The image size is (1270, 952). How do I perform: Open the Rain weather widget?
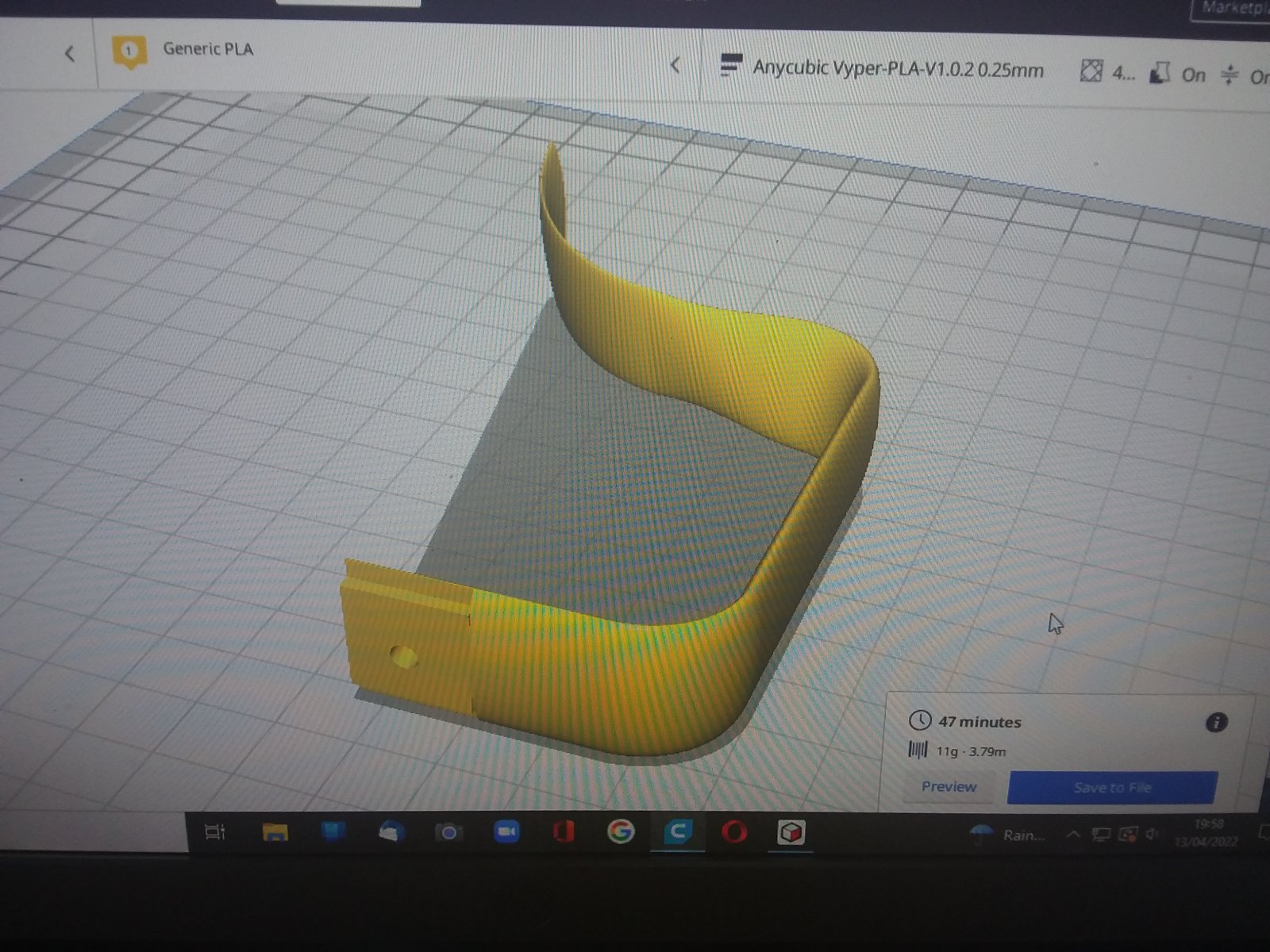(x=1008, y=835)
